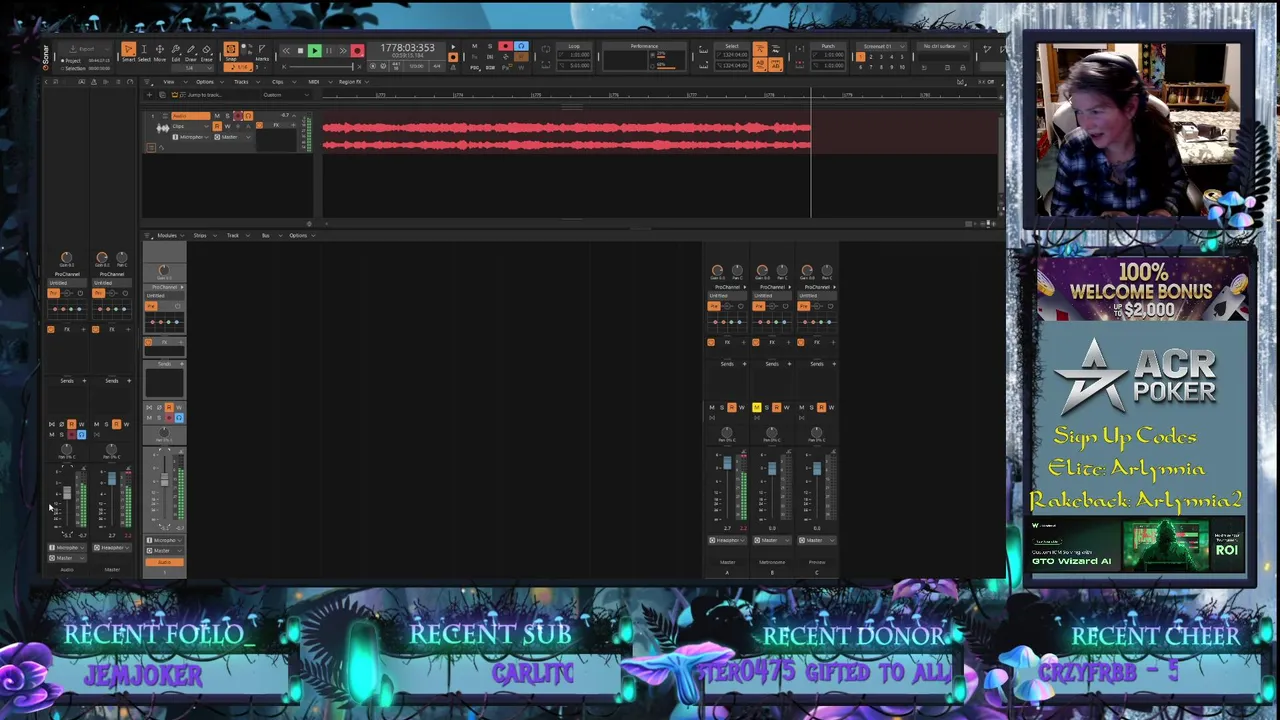Image resolution: width=1280 pixels, height=720 pixels.
Task: Toggle input echo headphone on Audio track
Action: [x=248, y=117]
